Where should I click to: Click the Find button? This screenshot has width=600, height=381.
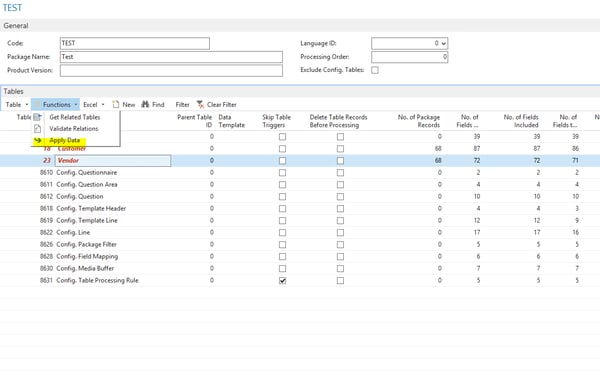point(153,104)
